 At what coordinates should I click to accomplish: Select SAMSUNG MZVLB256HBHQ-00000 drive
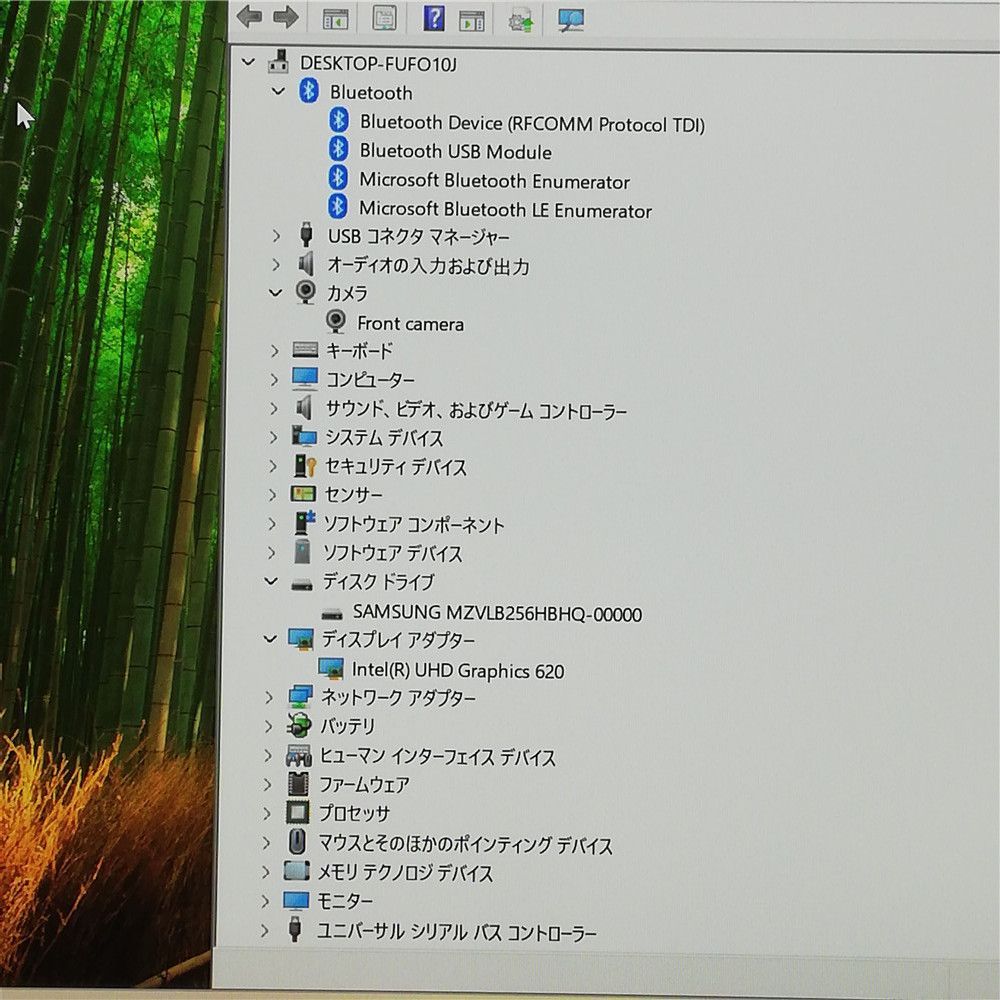497,613
